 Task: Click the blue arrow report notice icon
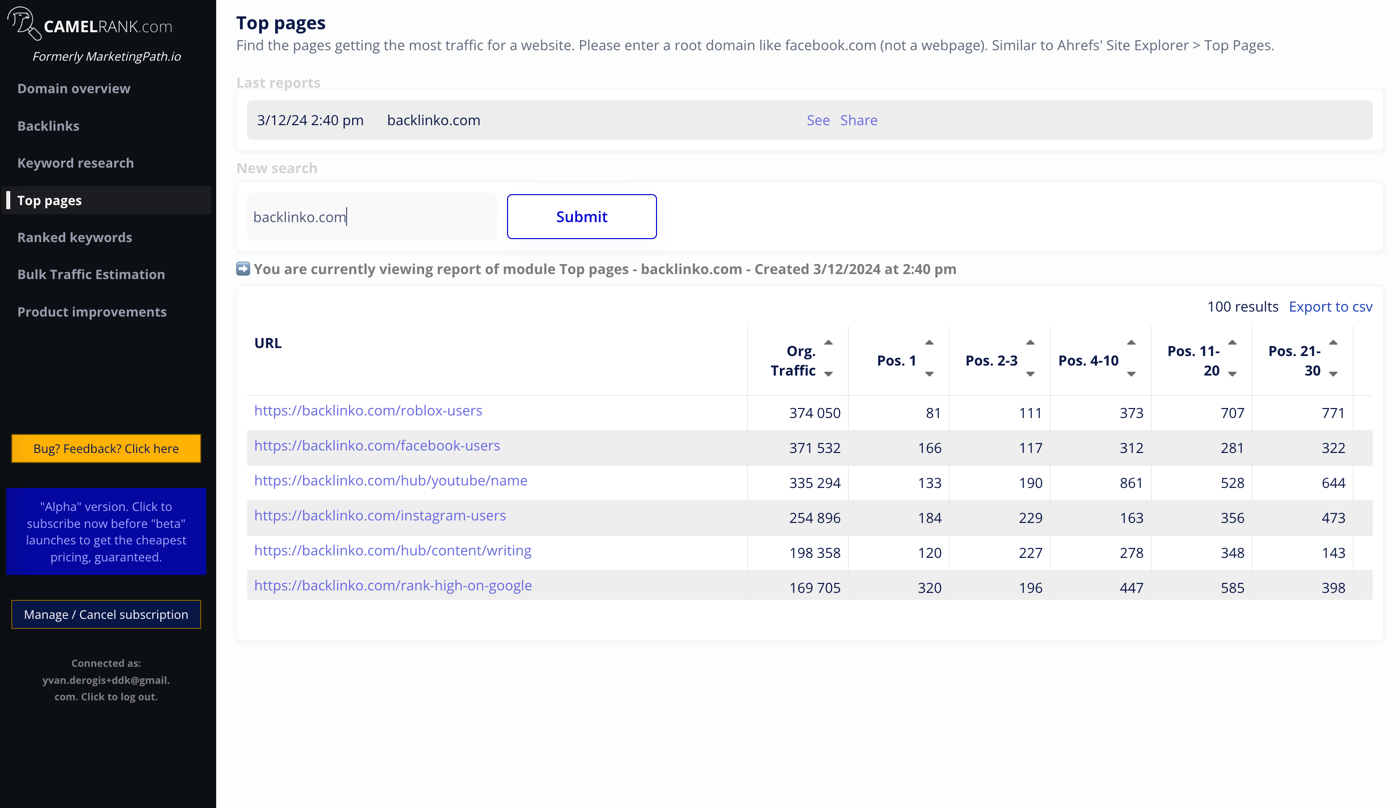[243, 268]
